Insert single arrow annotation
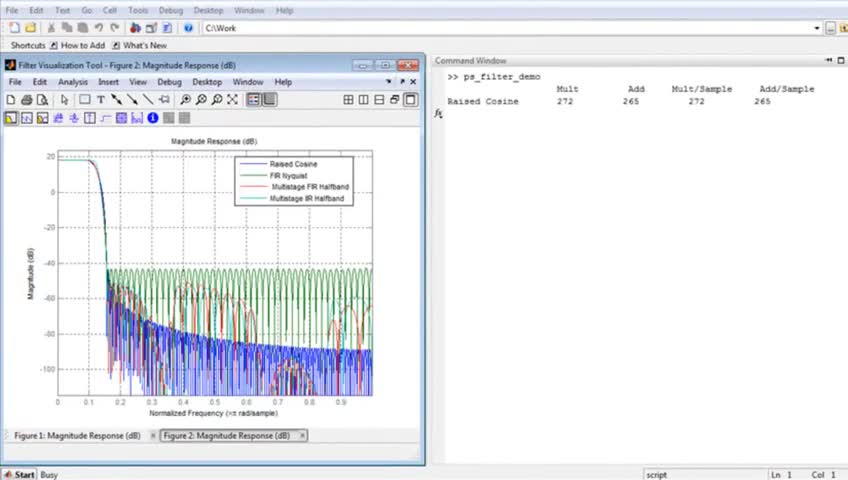The height and width of the screenshot is (480, 848). (132, 99)
